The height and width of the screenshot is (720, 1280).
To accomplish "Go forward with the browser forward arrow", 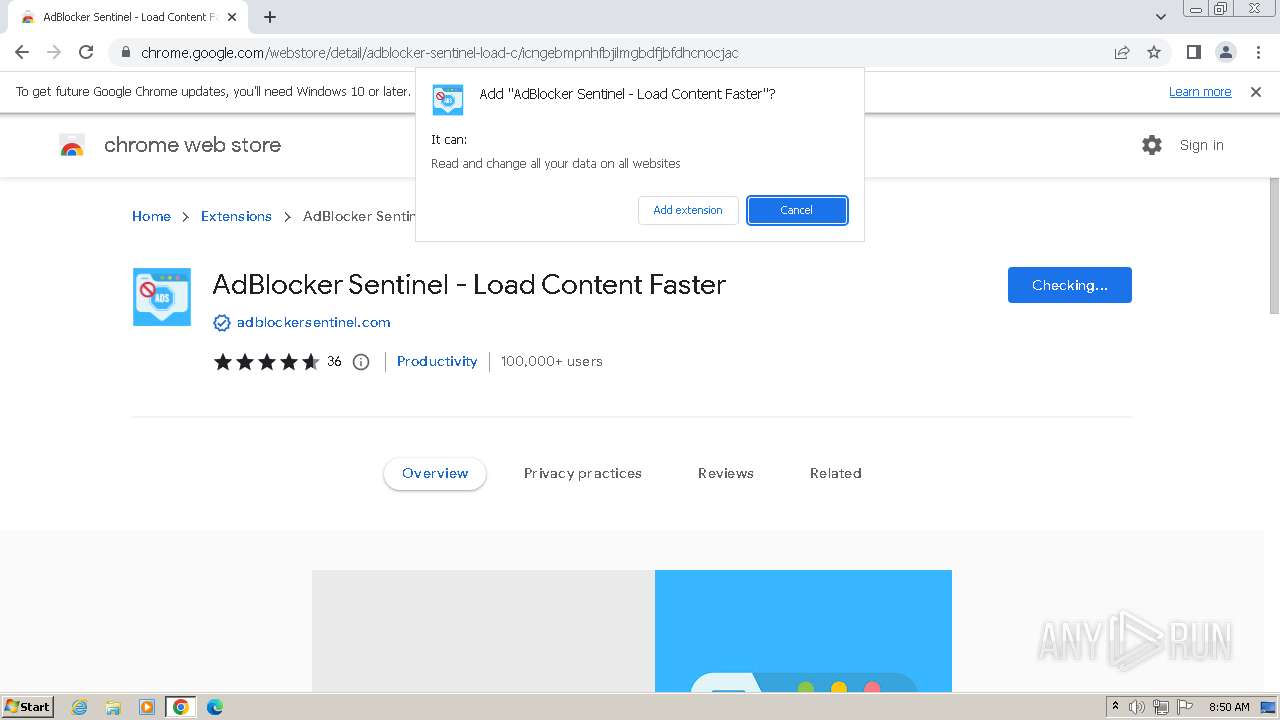I will [x=54, y=52].
